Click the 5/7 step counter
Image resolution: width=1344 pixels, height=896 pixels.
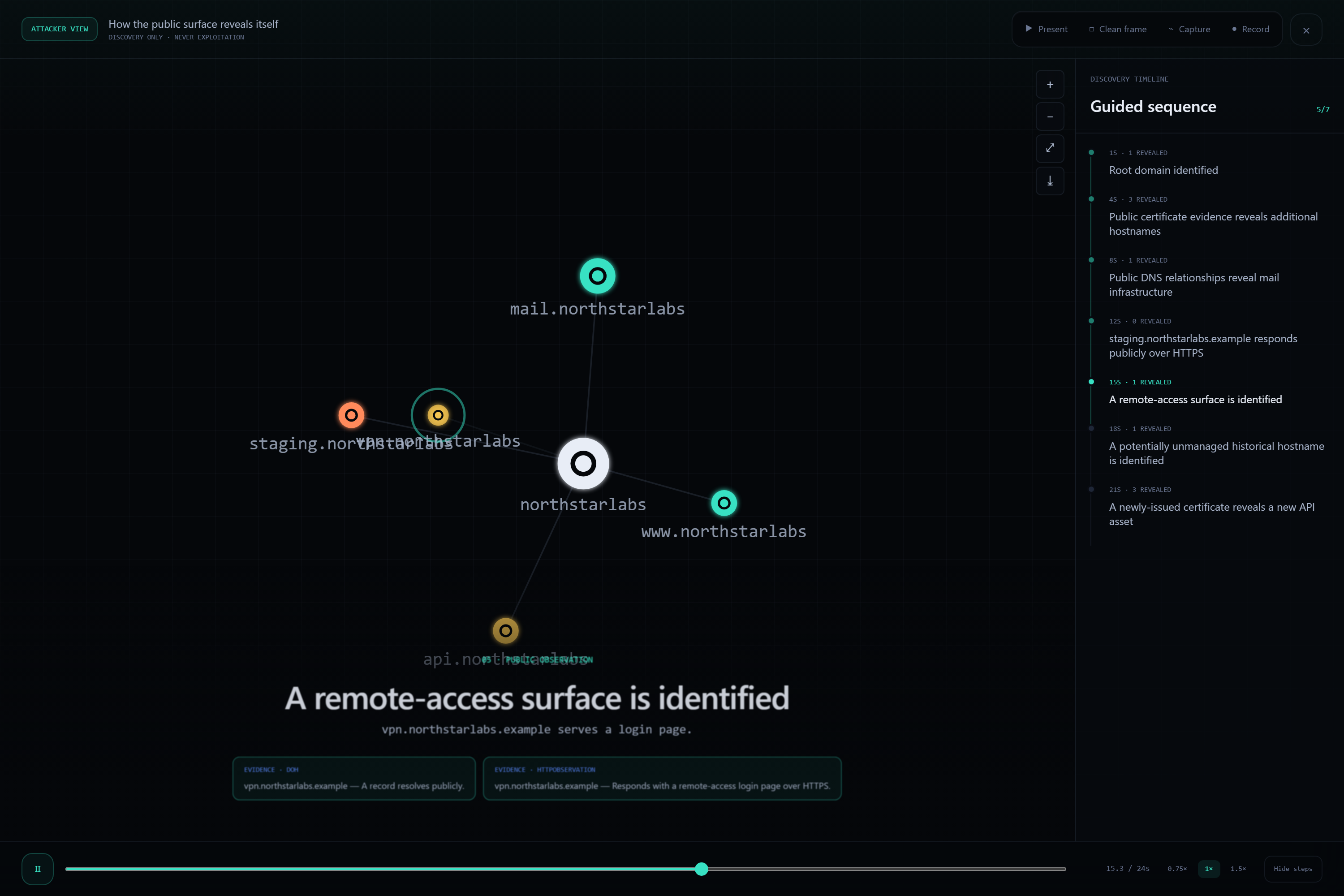(x=1322, y=109)
